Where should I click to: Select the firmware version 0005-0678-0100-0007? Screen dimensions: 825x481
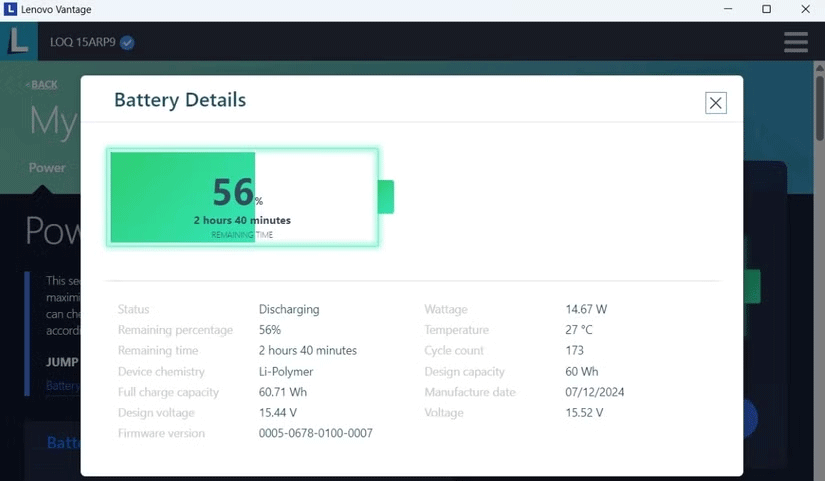click(315, 433)
